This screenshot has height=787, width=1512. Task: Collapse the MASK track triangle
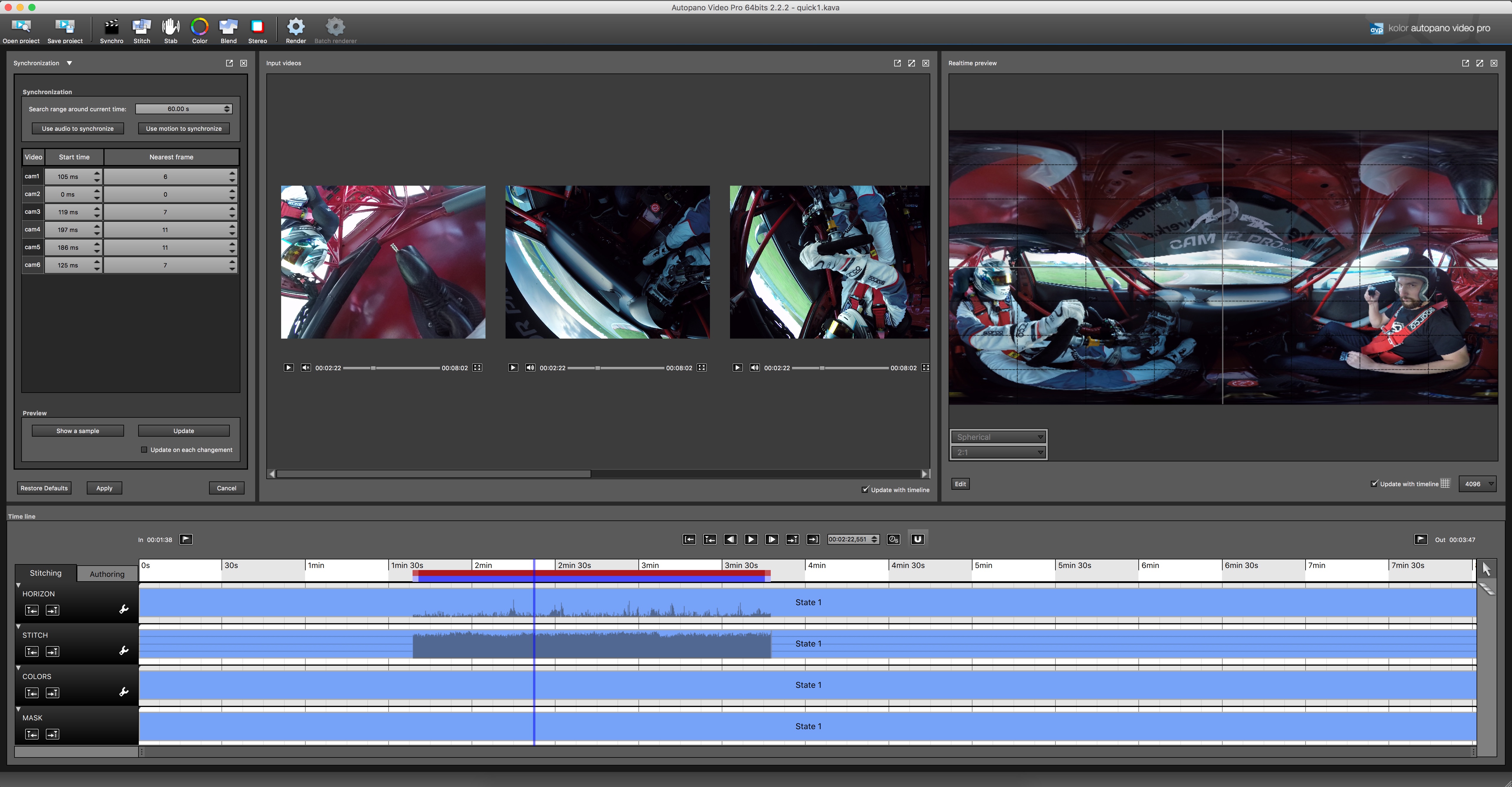click(x=18, y=709)
